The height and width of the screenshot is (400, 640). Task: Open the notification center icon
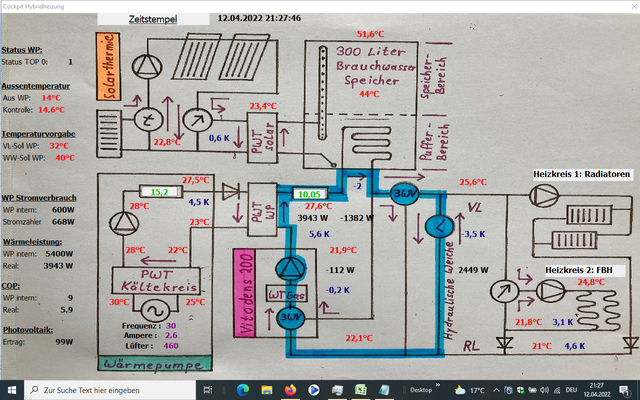click(624, 391)
